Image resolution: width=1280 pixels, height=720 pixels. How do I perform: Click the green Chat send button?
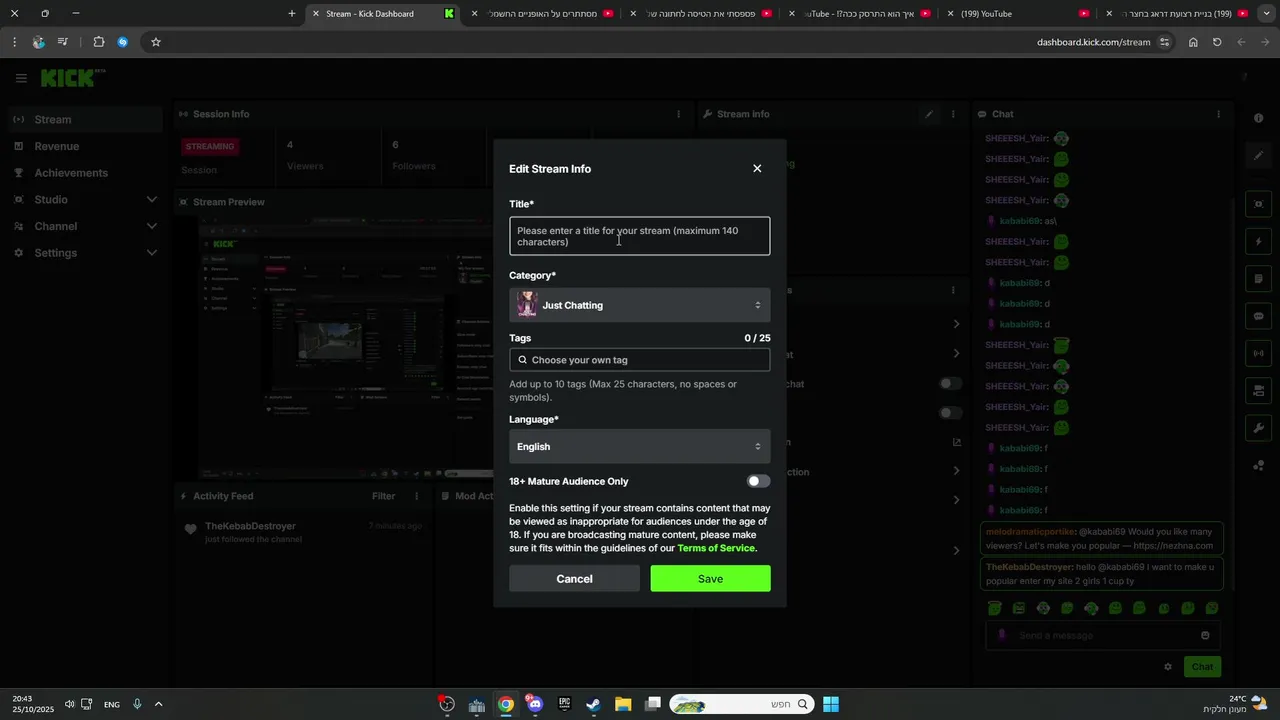(x=1202, y=666)
